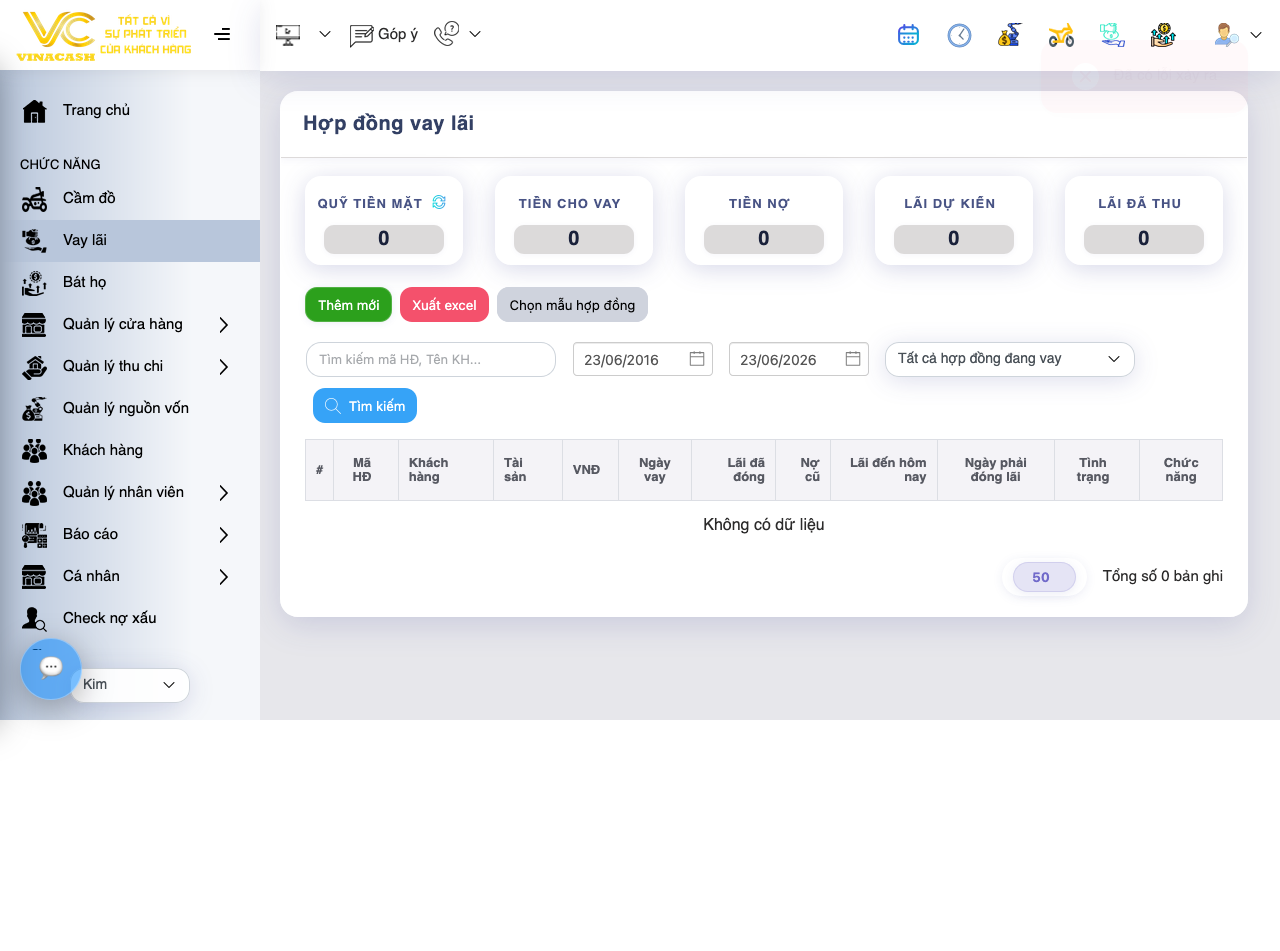Open the contract status filter dropdown
The image size is (1280, 951).
pyautogui.click(x=1010, y=359)
